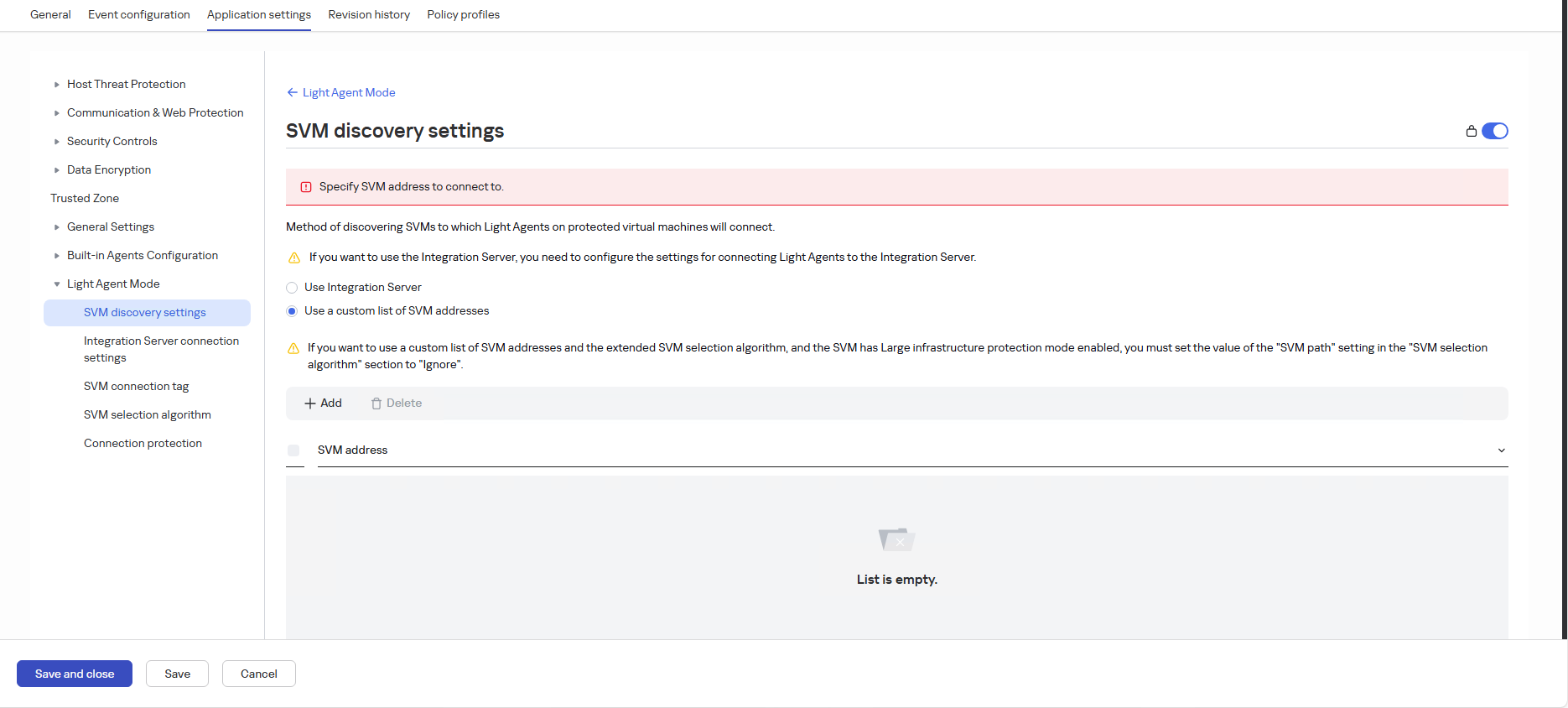Click the red error alert icon
This screenshot has width=1568, height=708.
(306, 187)
